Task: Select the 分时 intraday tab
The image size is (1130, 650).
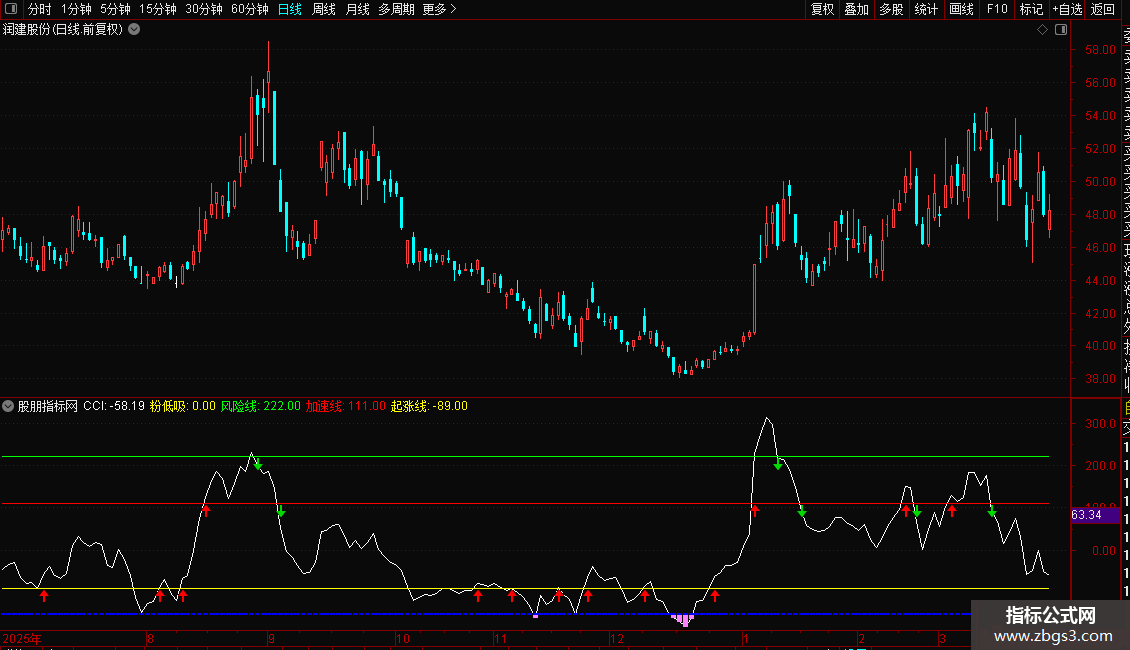Action: click(39, 9)
